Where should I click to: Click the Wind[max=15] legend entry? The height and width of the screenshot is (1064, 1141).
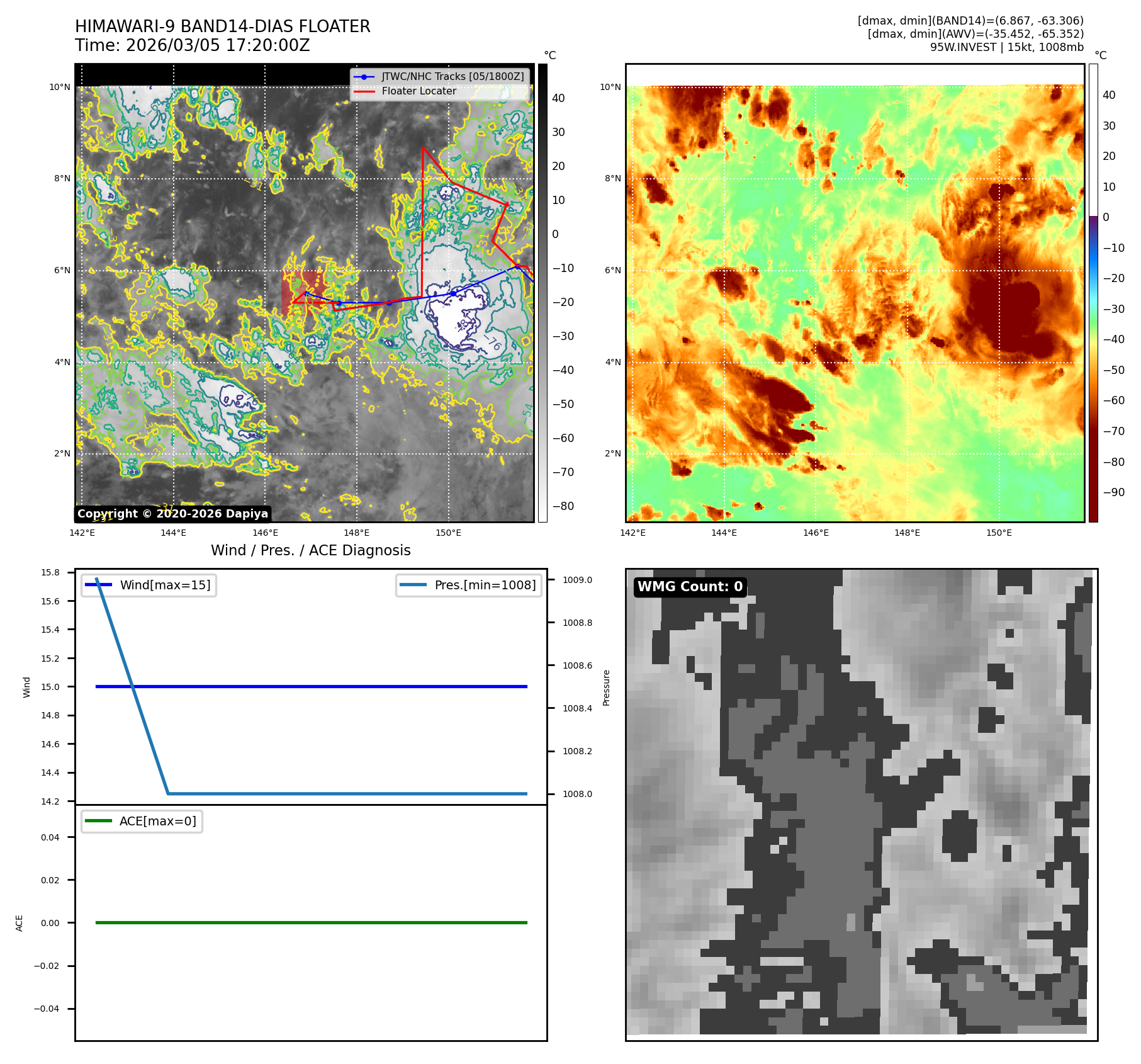pos(149,585)
